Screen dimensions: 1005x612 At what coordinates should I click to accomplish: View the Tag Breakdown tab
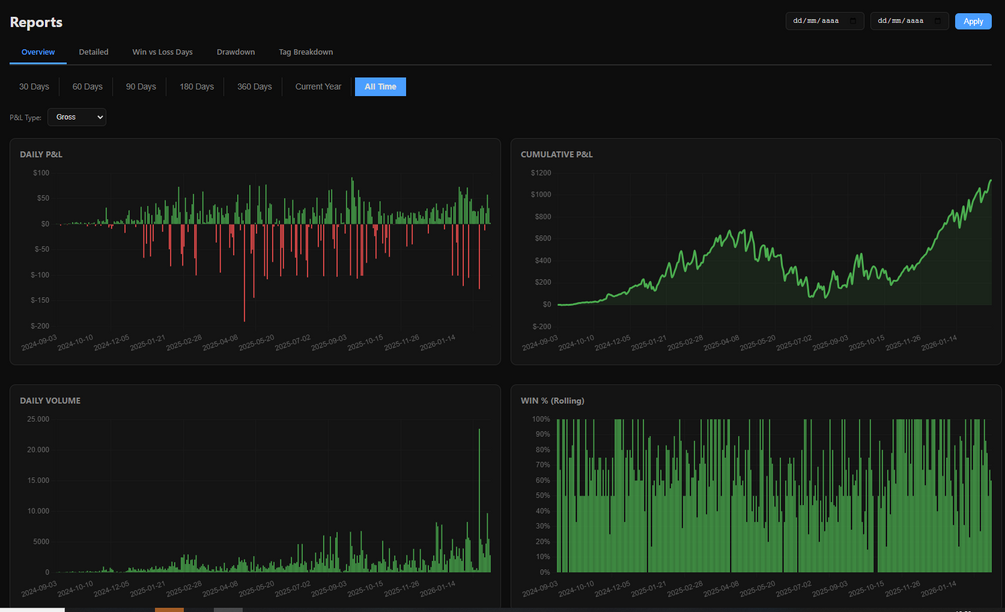[x=306, y=52]
